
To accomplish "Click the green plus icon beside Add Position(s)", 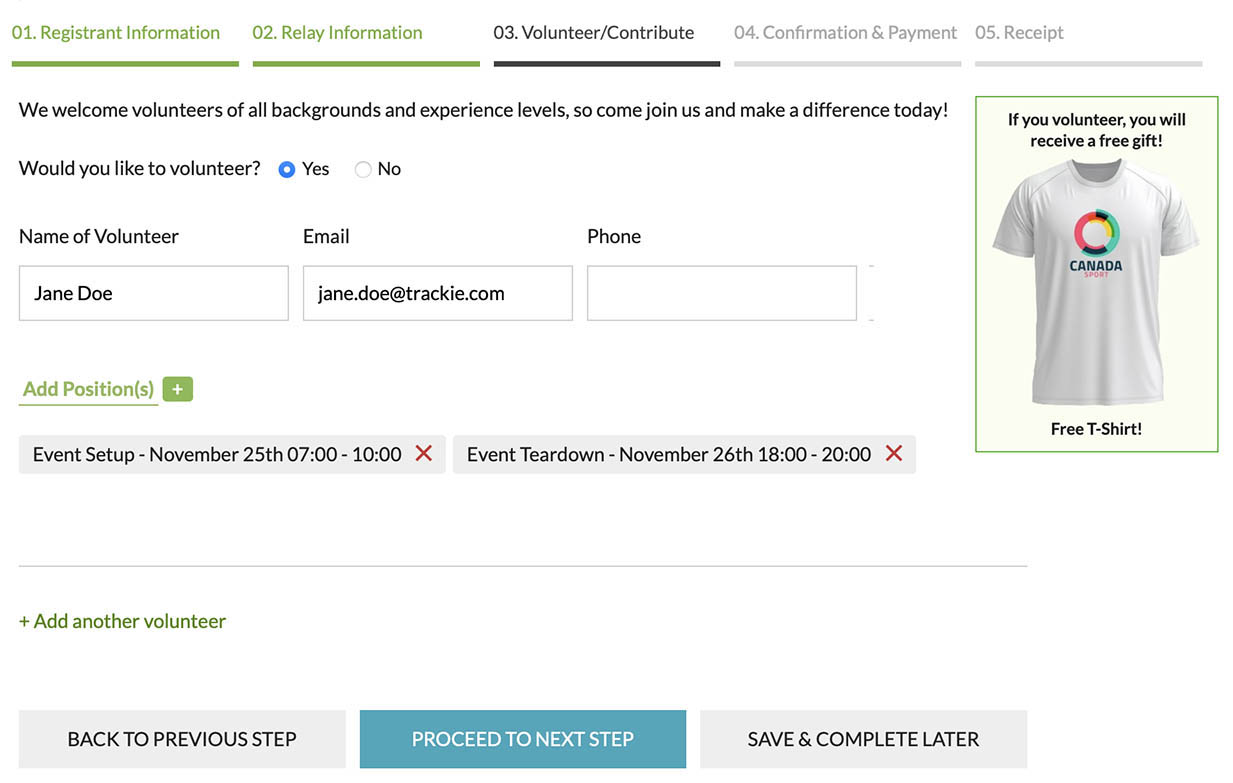I will tap(177, 389).
